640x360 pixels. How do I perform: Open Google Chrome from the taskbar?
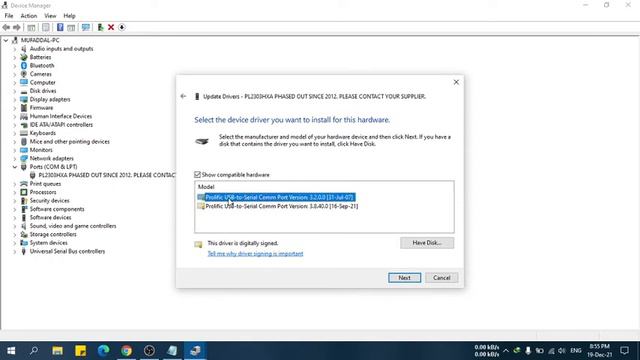[127, 351]
